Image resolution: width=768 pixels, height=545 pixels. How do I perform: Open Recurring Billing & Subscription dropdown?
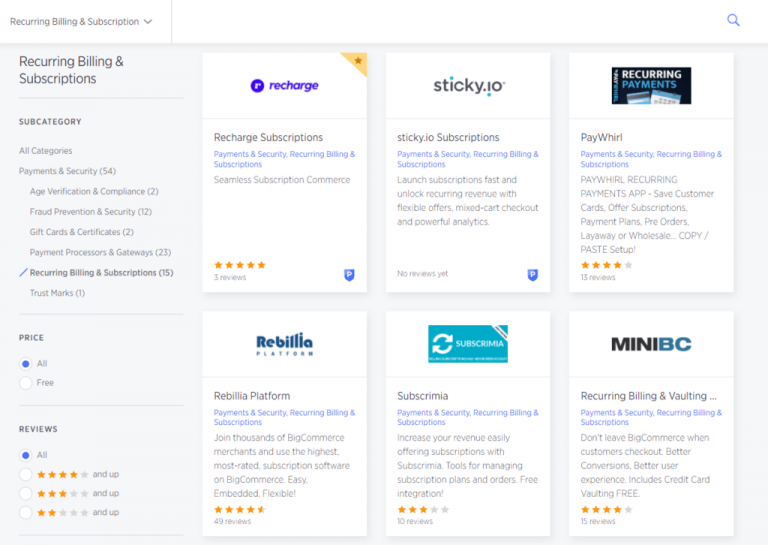click(x=81, y=22)
